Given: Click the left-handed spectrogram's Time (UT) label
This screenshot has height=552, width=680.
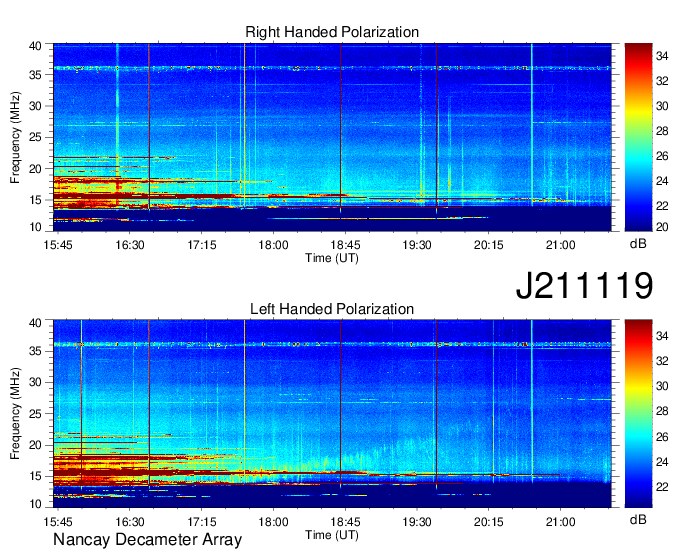Looking at the screenshot, I should pyautogui.click(x=332, y=535).
